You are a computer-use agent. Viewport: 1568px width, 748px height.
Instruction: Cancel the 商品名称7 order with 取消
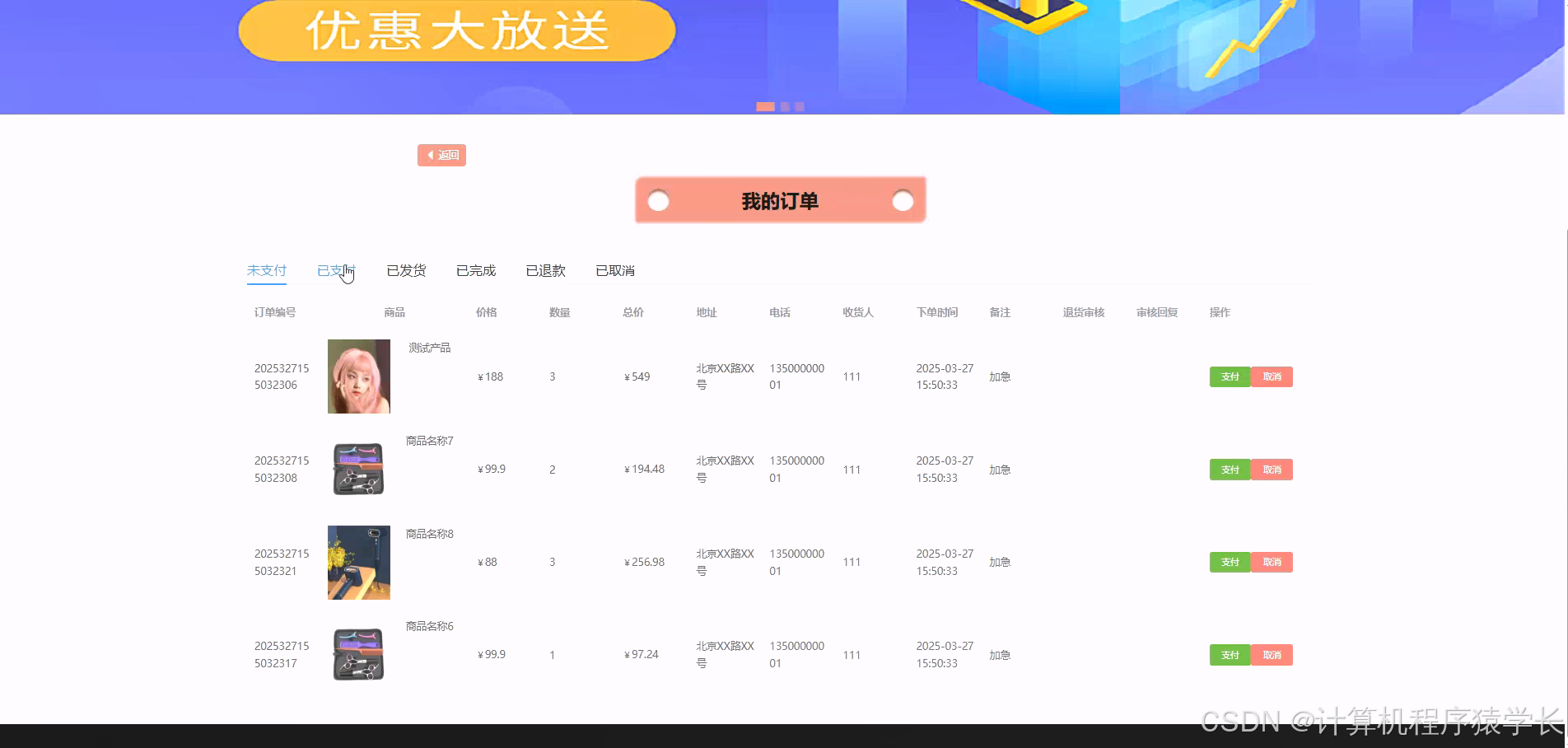click(x=1271, y=469)
